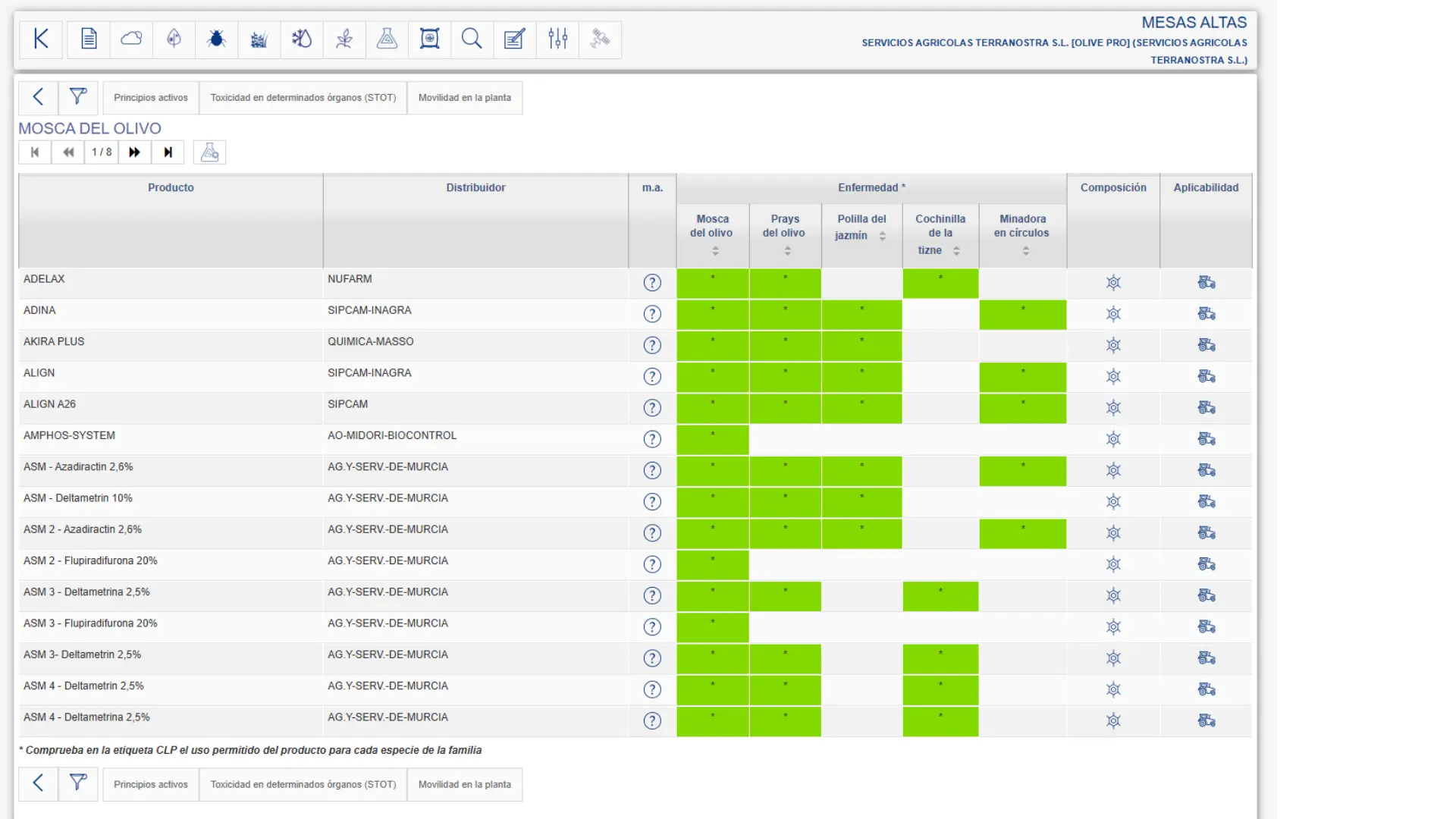Open composition icon for ALIGN A26
Viewport: 1456px width, 819px height.
point(1113,408)
